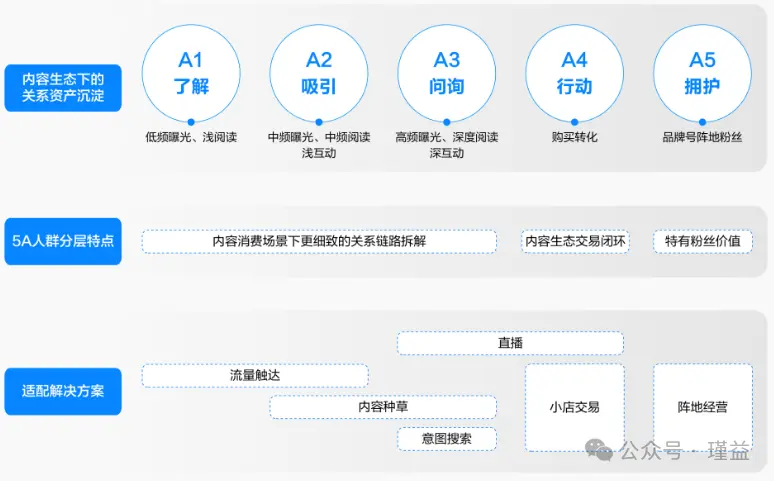The height and width of the screenshot is (481, 774).
Task: Select the 直播 solution box
Action: (x=510, y=343)
